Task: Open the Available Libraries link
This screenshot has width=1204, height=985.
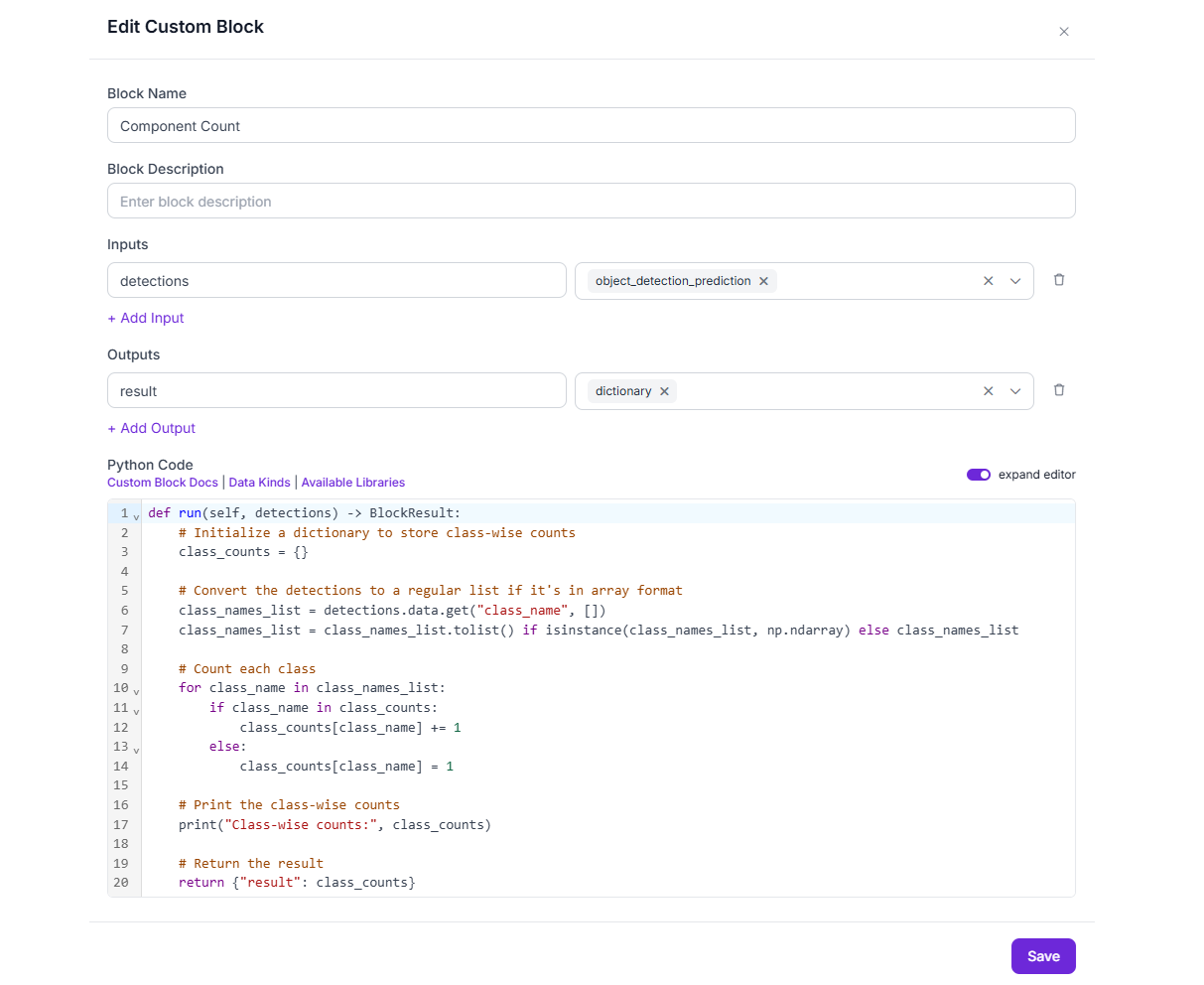Action: [353, 483]
